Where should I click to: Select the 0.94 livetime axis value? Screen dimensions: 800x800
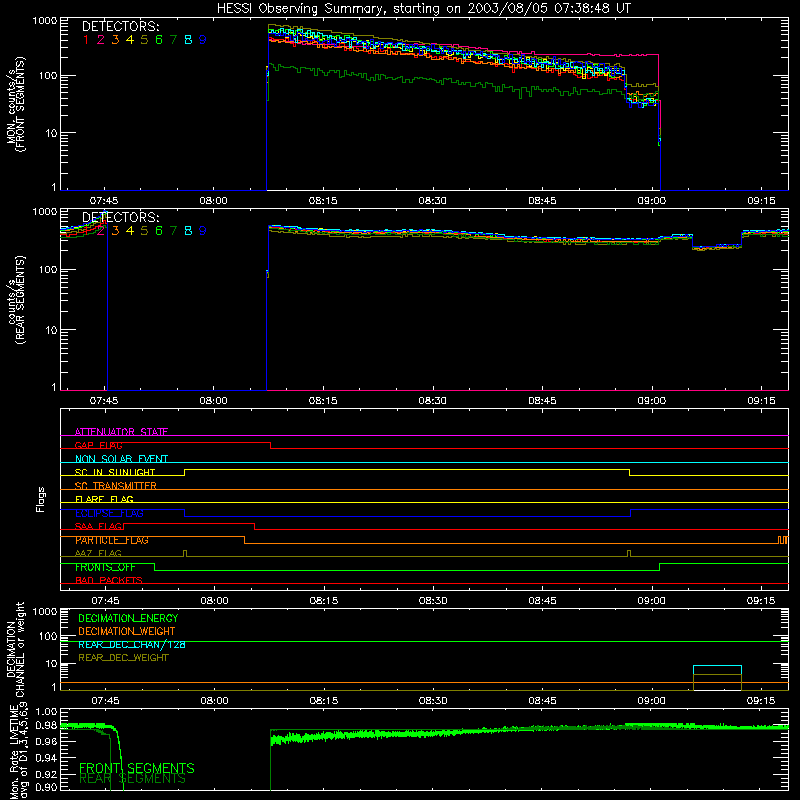point(46,756)
